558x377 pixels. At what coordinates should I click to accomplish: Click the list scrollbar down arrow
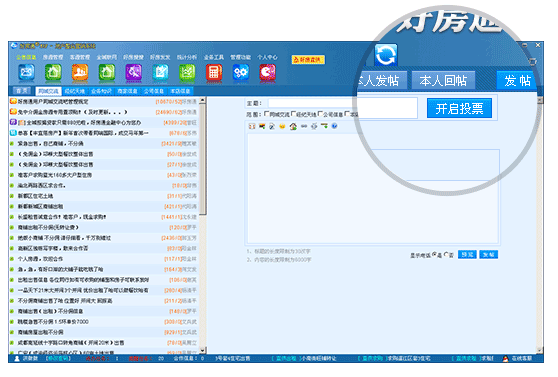pyautogui.click(x=202, y=350)
